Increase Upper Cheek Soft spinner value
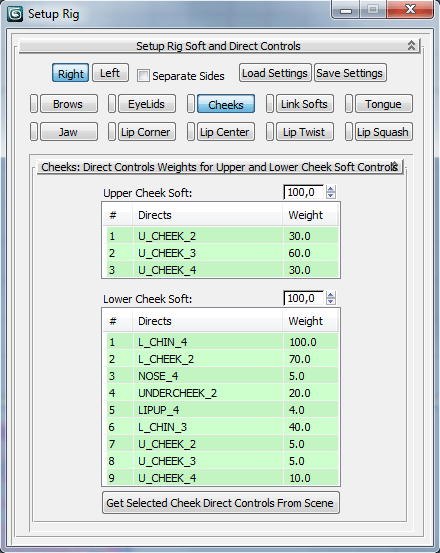Viewport: 440px width, 553px height. tap(331, 189)
